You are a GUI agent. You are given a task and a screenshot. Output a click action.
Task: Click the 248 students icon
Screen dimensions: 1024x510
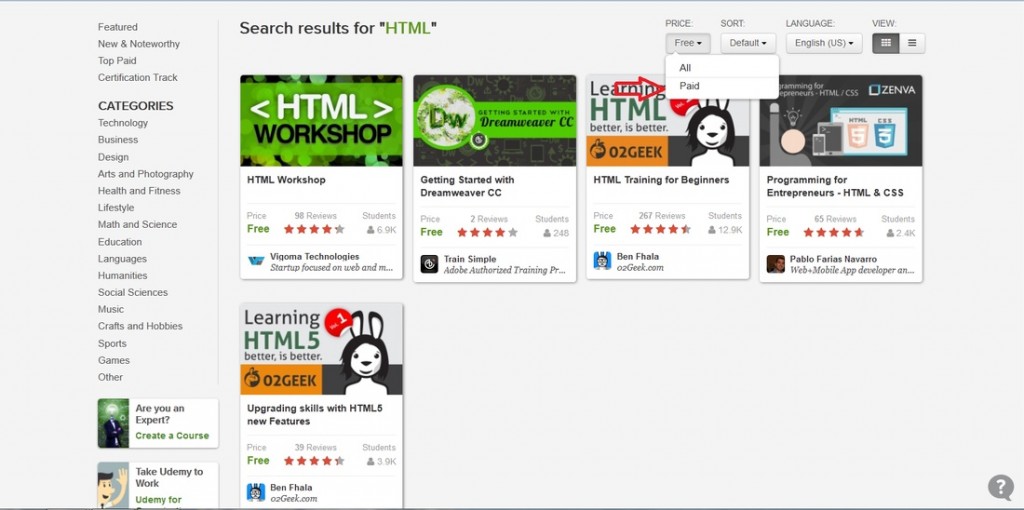tap(547, 233)
